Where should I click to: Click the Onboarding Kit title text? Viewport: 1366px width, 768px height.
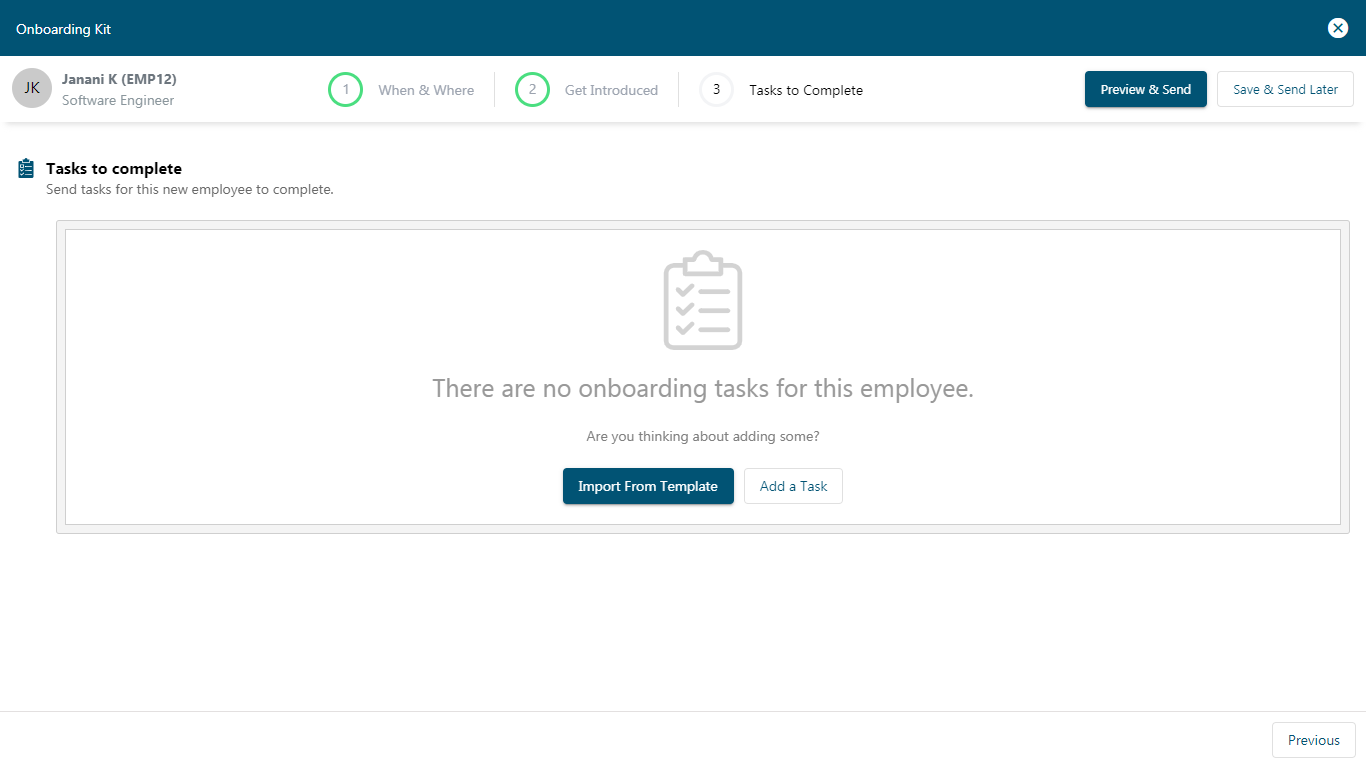[63, 29]
